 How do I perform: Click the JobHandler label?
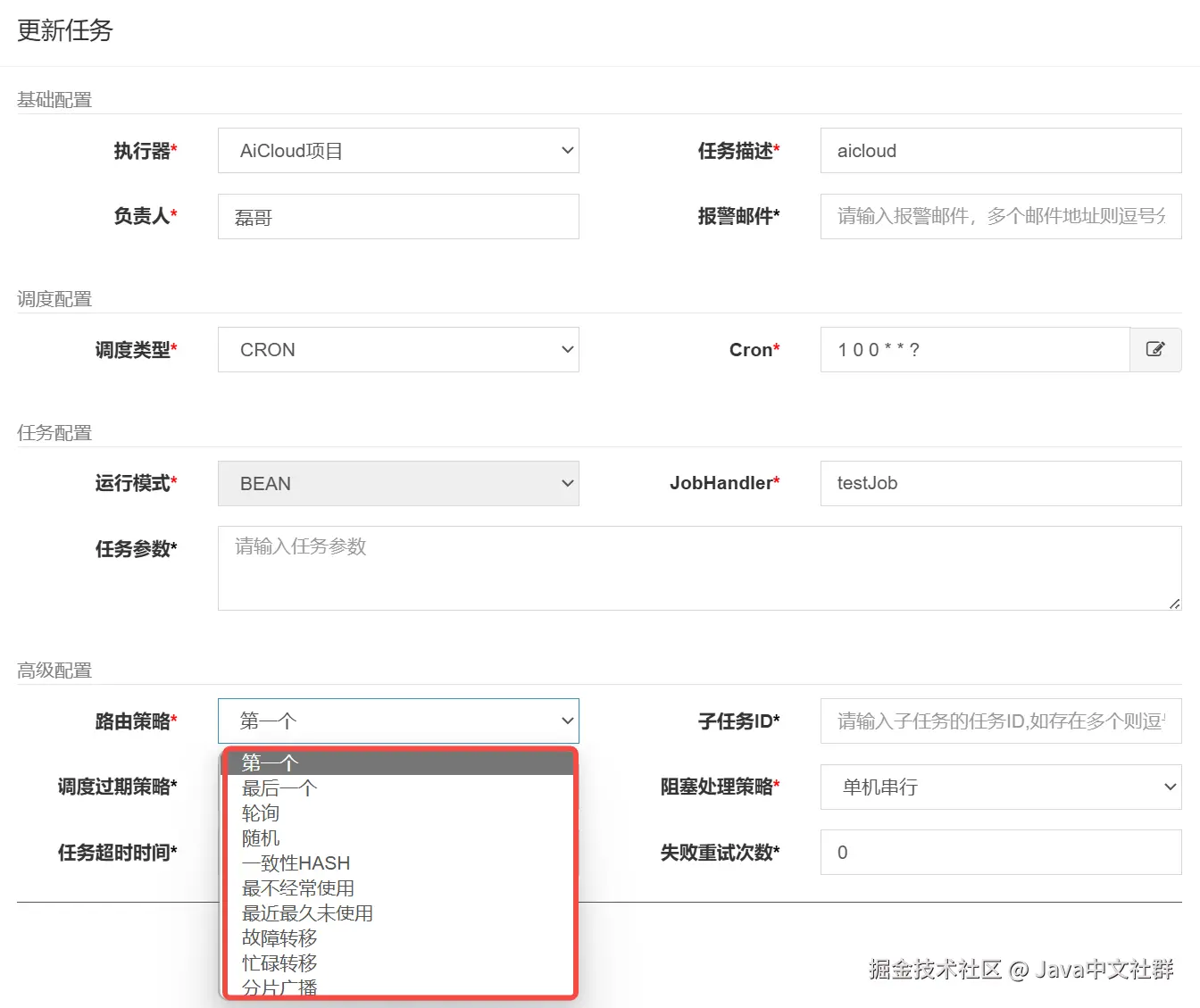click(724, 483)
